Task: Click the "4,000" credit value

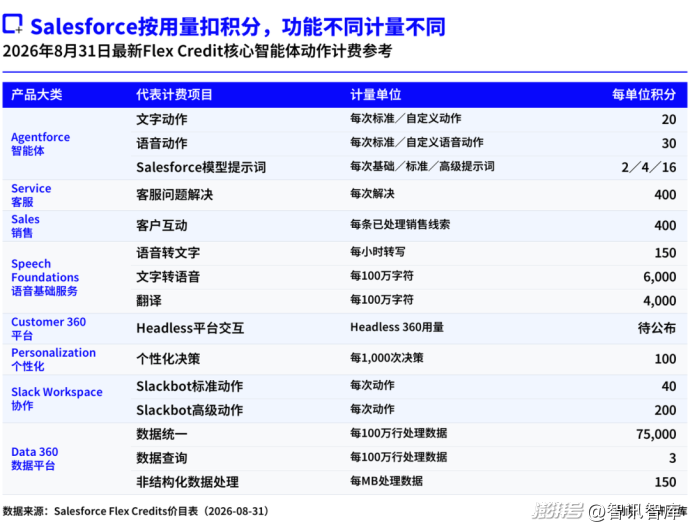Action: click(660, 301)
